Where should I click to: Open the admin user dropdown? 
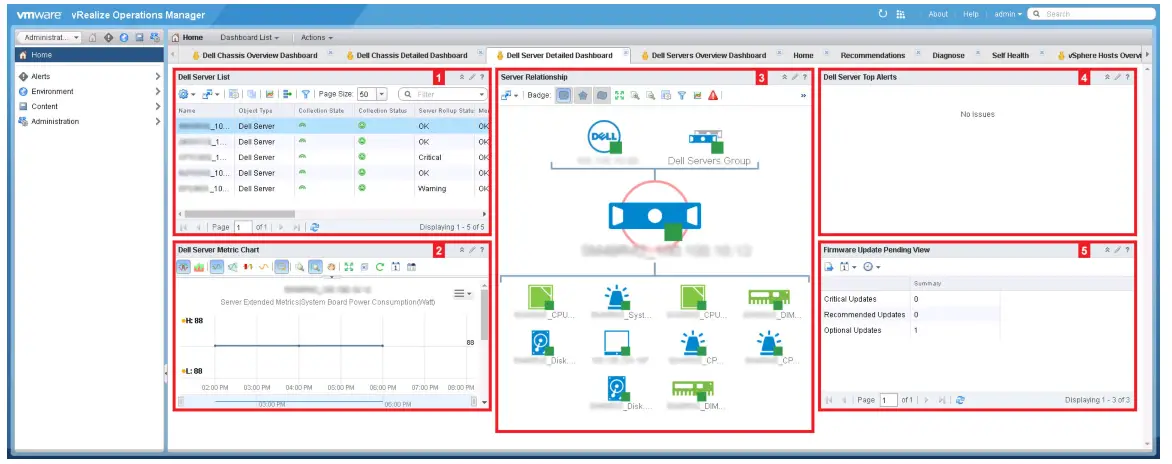point(1008,14)
